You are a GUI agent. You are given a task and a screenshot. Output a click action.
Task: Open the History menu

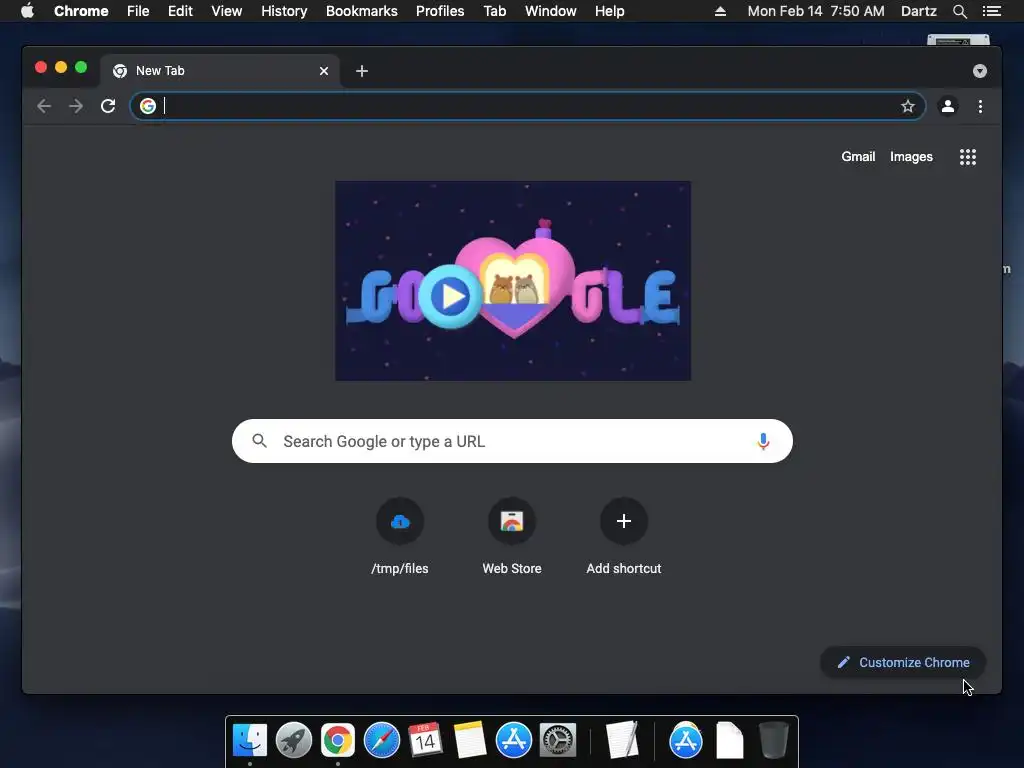284,11
